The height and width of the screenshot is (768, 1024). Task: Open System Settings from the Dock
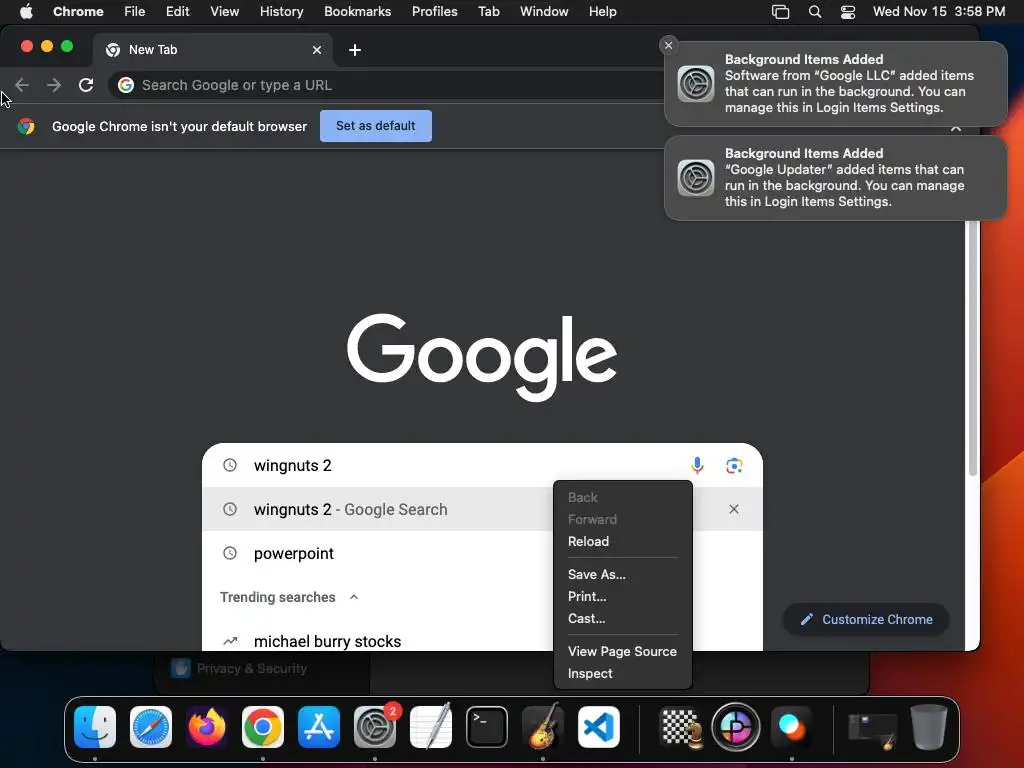click(375, 726)
